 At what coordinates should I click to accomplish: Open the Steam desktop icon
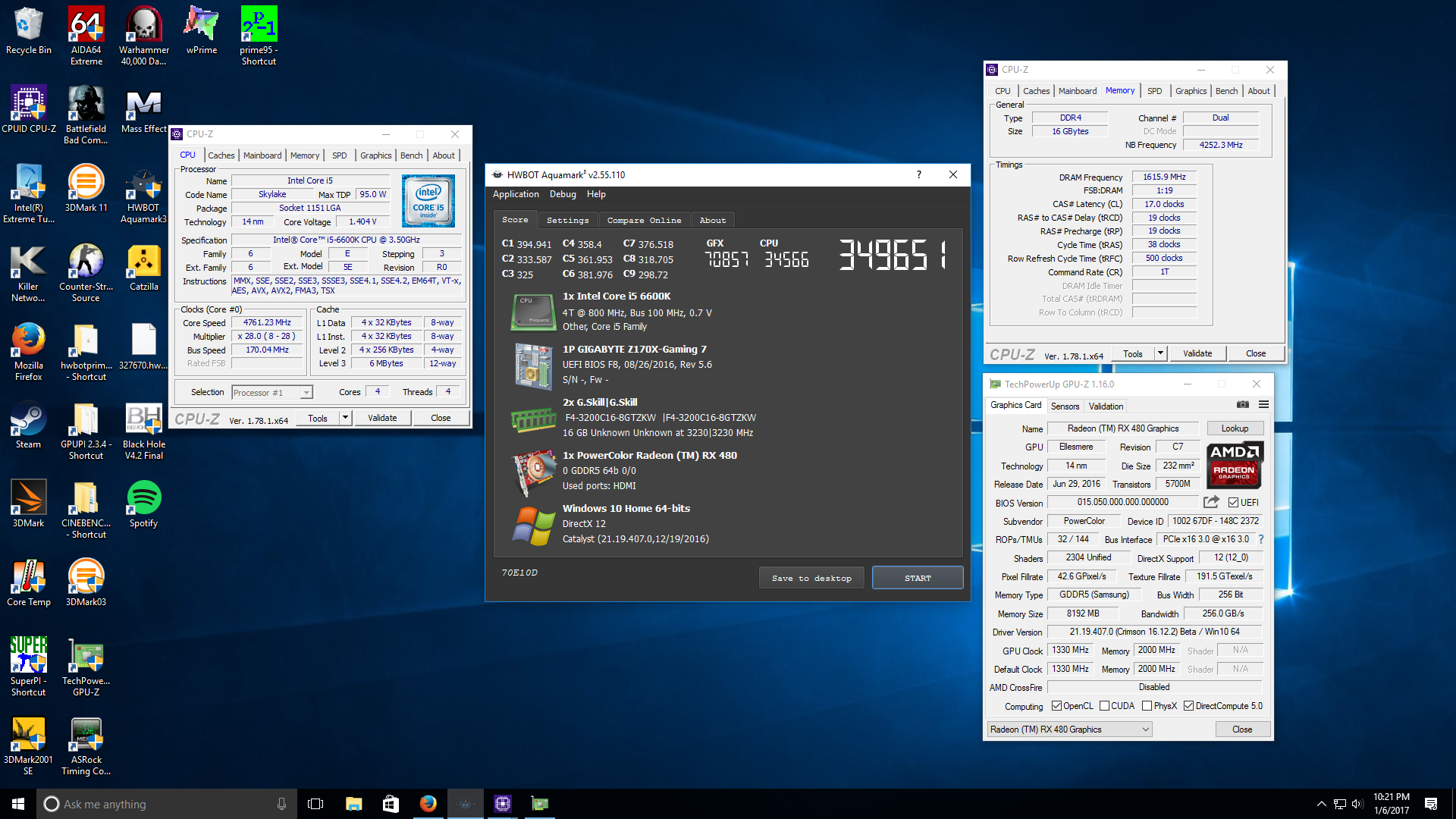pyautogui.click(x=29, y=425)
